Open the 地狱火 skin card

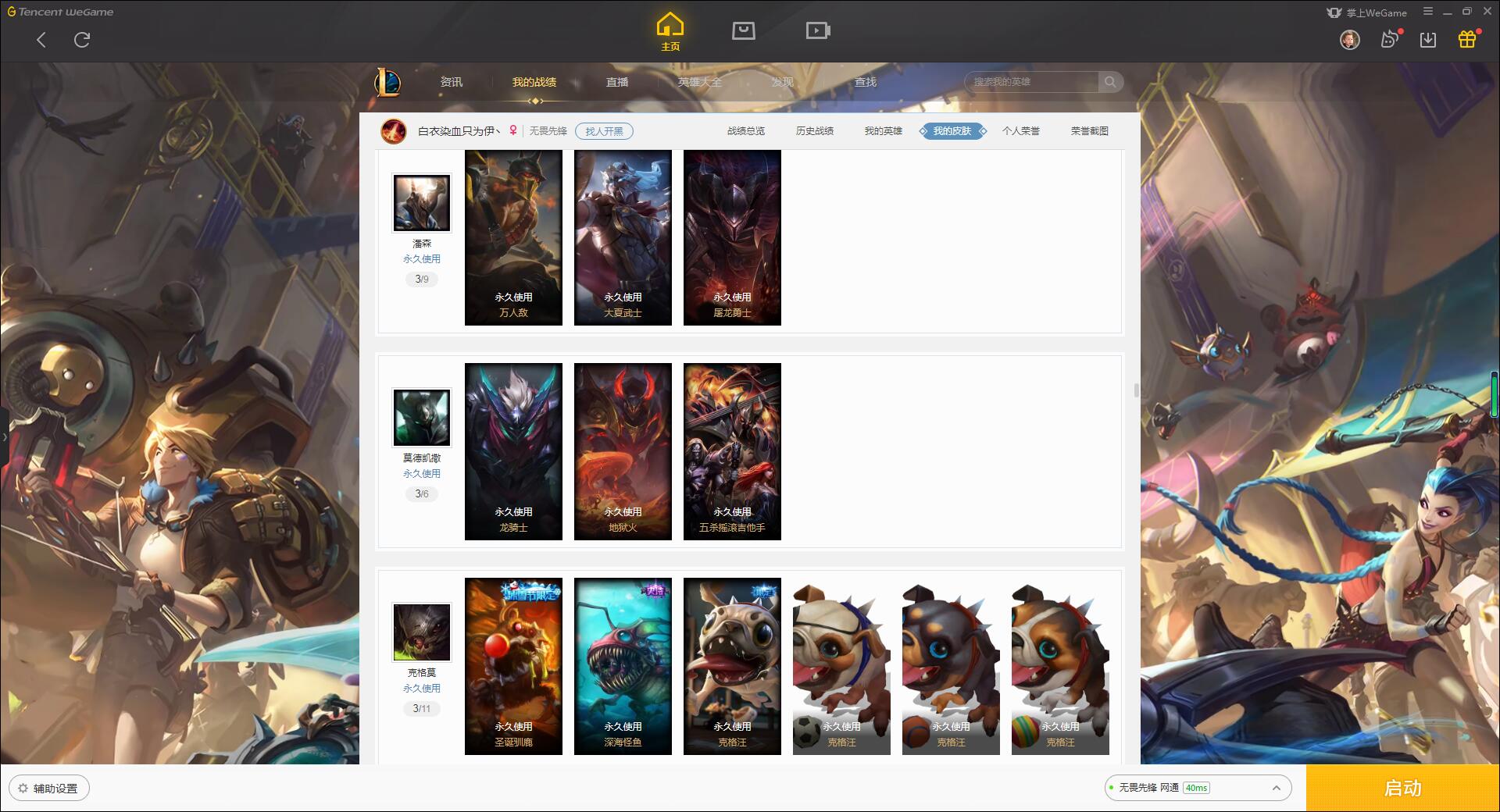coord(623,451)
